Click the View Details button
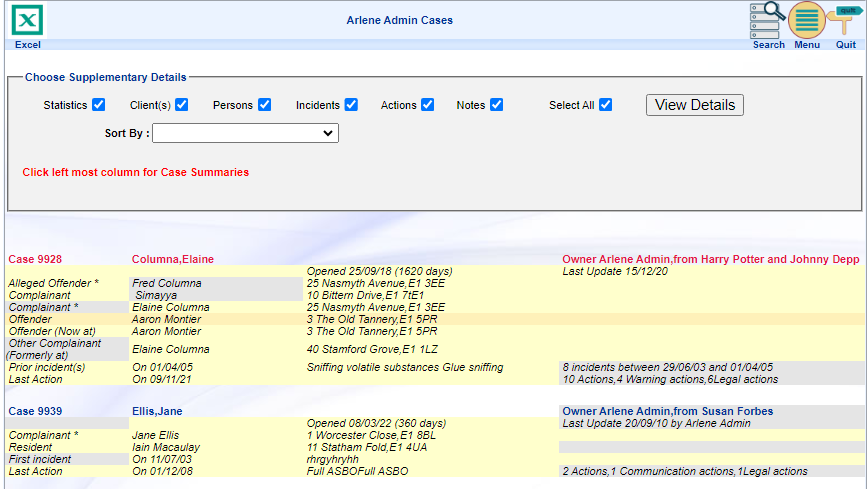 click(694, 105)
